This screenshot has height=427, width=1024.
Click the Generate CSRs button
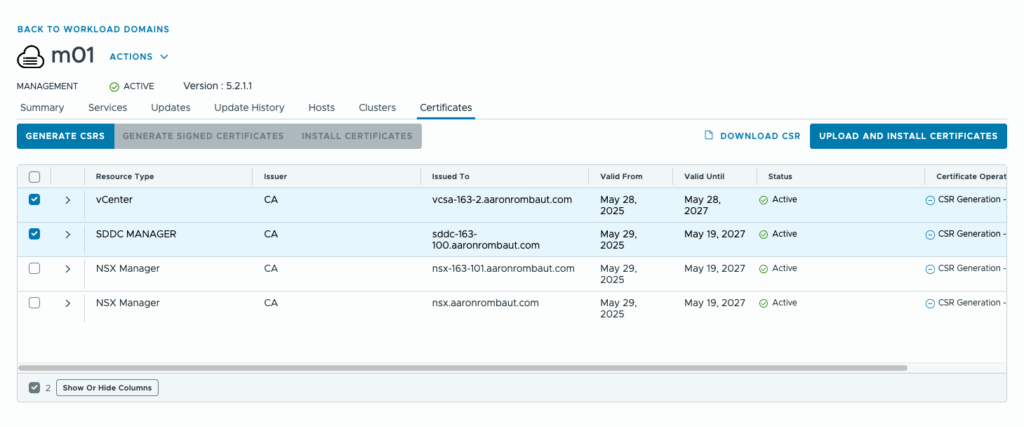click(65, 136)
